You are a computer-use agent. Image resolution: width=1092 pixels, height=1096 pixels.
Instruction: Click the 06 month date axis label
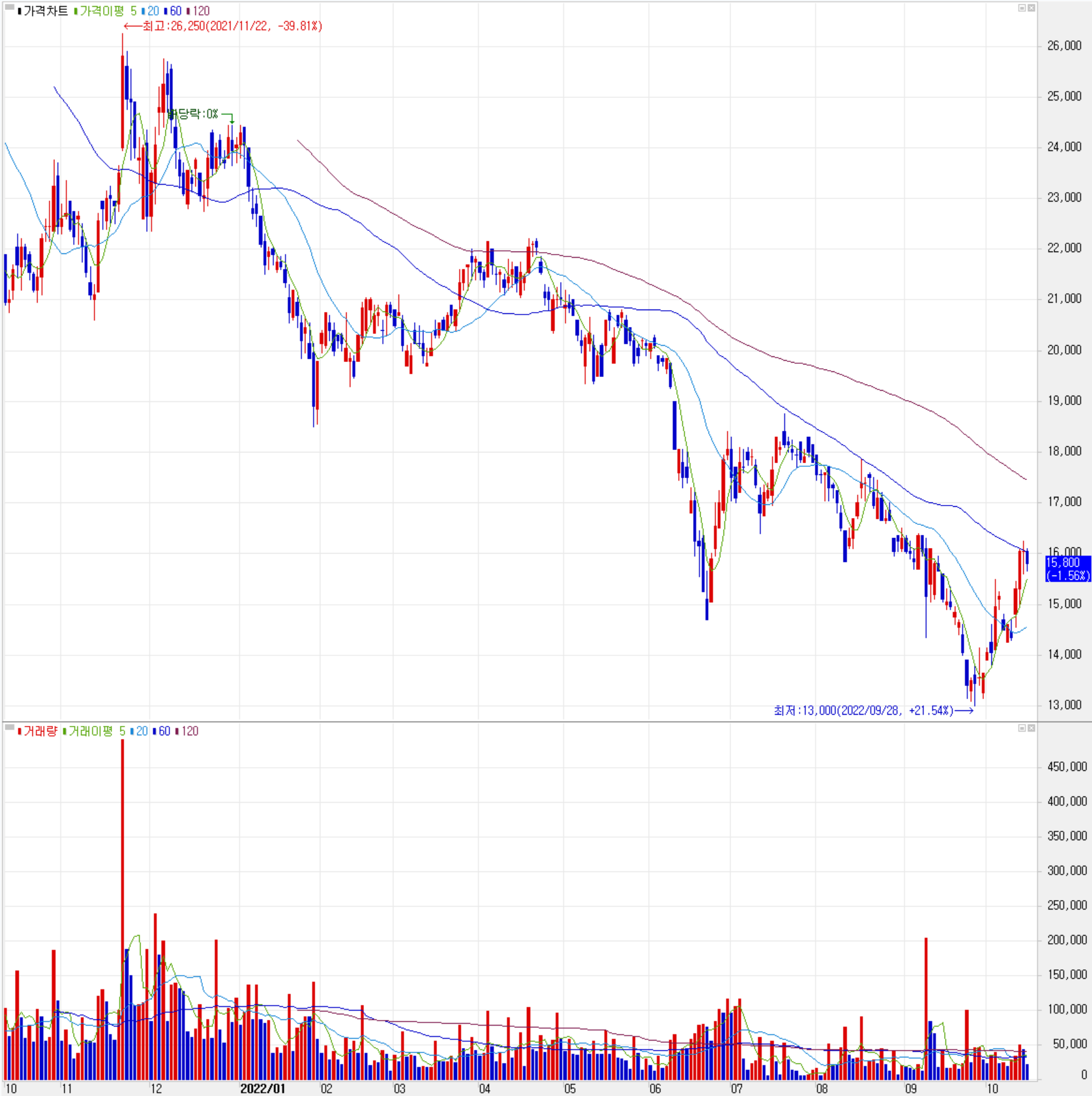[x=655, y=1089]
